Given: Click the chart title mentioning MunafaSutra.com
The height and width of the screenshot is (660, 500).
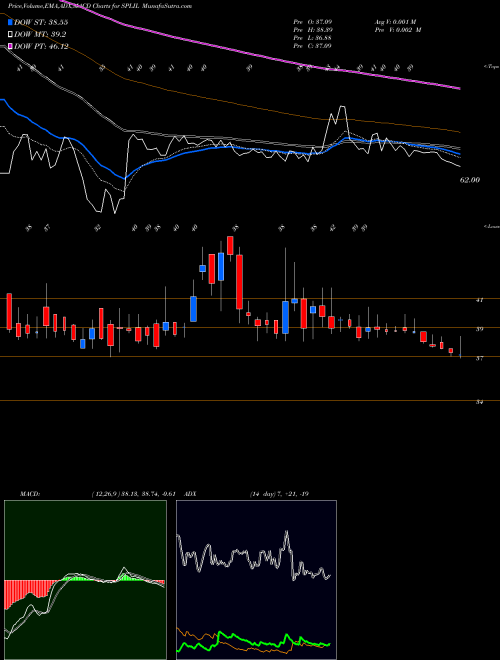Looking at the screenshot, I should 100,7.
